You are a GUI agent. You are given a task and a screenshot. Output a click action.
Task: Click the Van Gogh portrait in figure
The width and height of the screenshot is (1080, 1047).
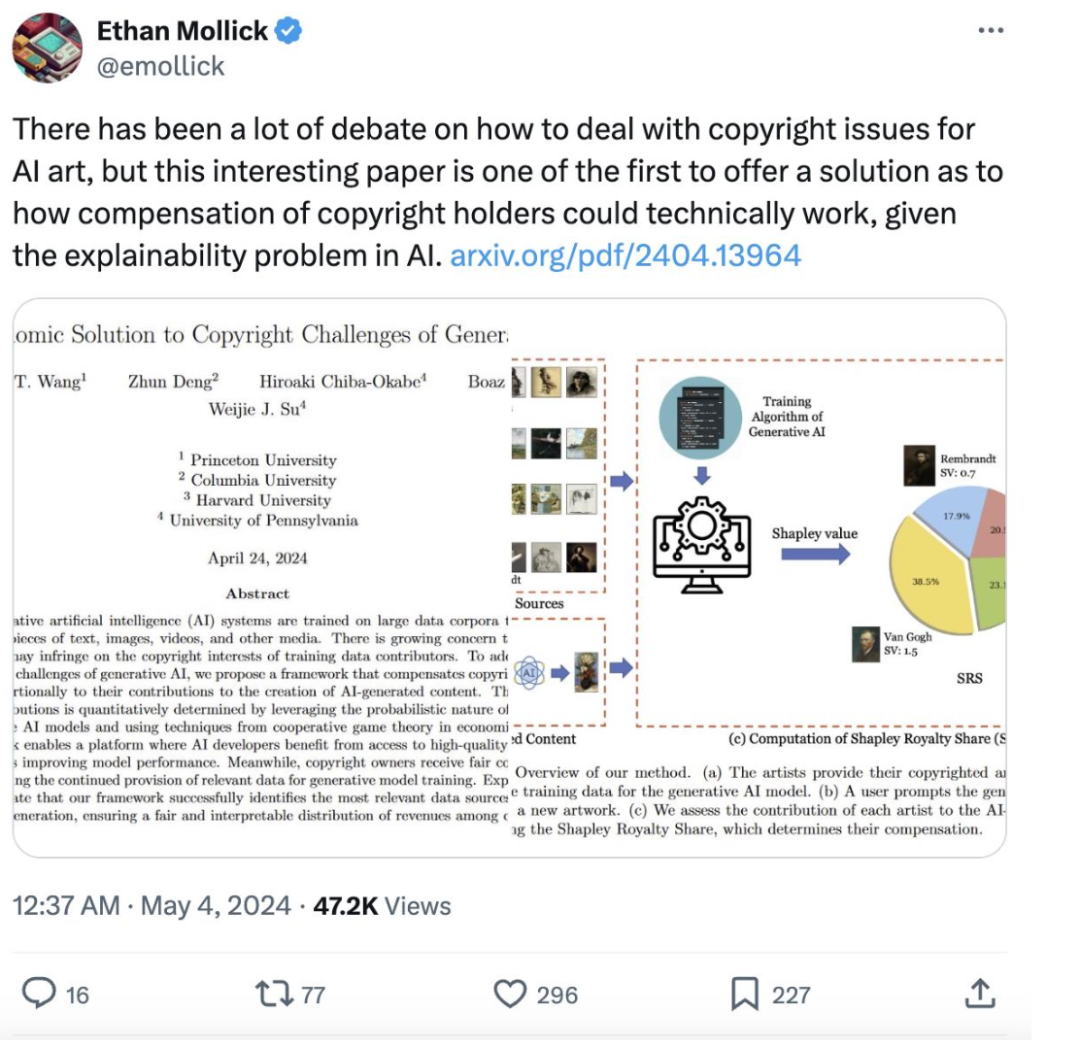[x=866, y=644]
